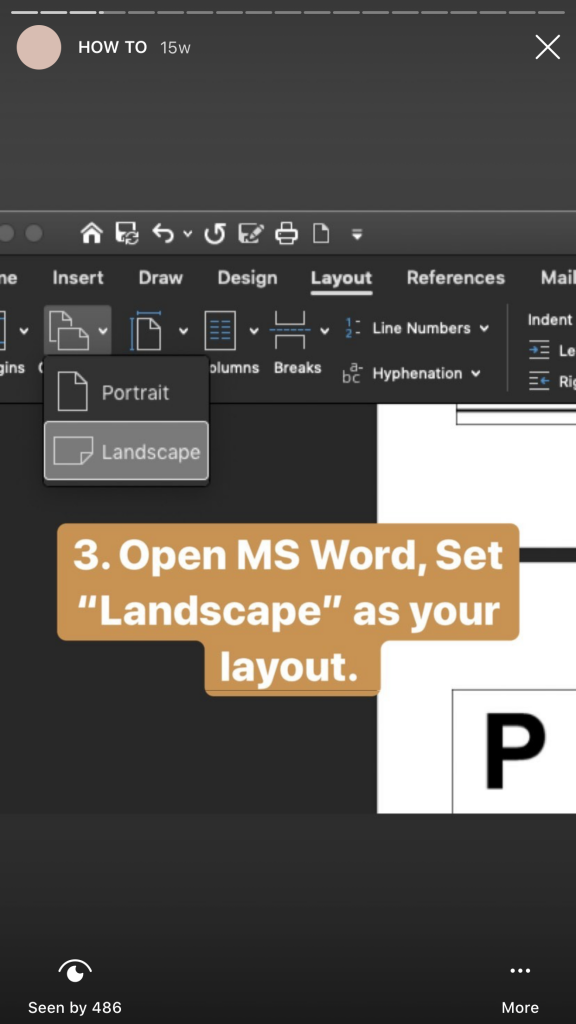Switch to the Design tab

pyautogui.click(x=247, y=278)
